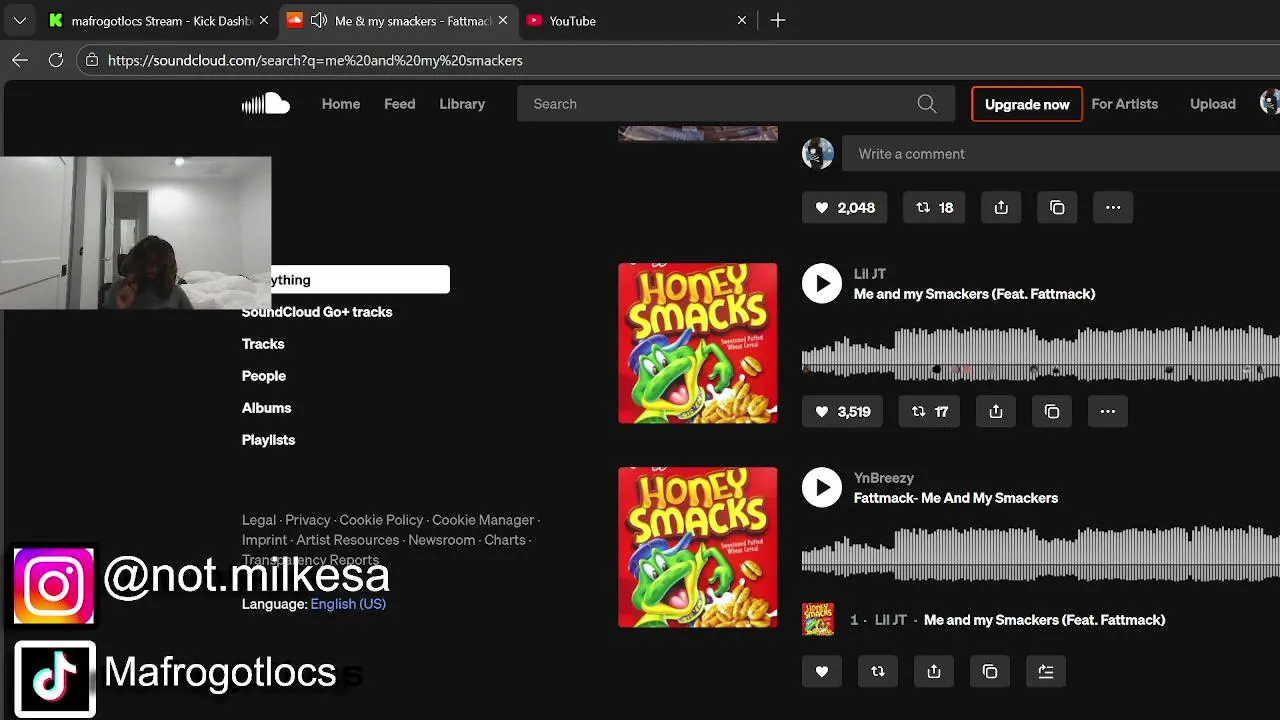The image size is (1280, 720).
Task: Seek in YnBreezy playlist waveform
Action: tap(1041, 554)
